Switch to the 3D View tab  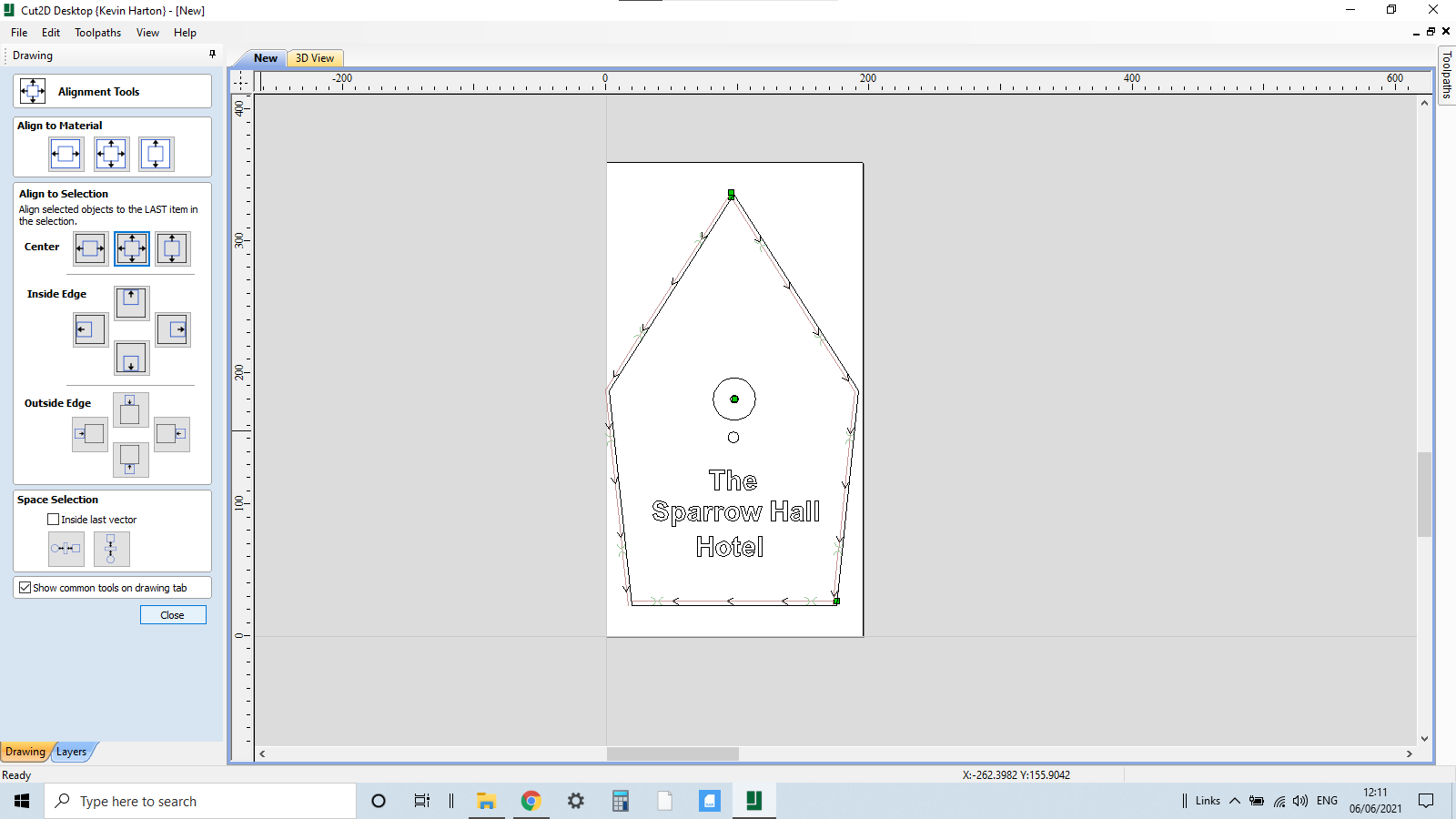[314, 57]
